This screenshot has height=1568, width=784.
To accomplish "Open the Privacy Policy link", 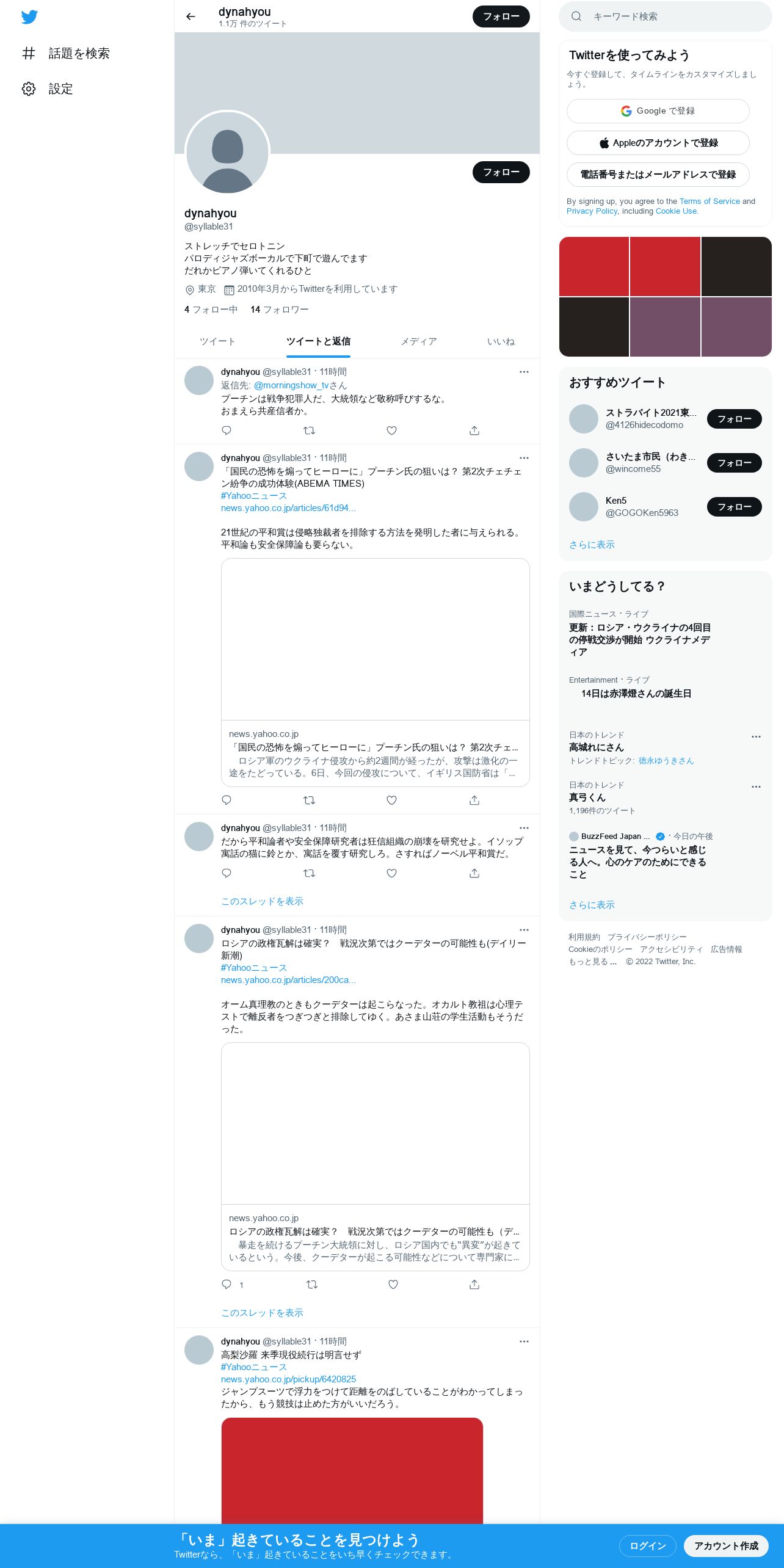I will pos(592,211).
